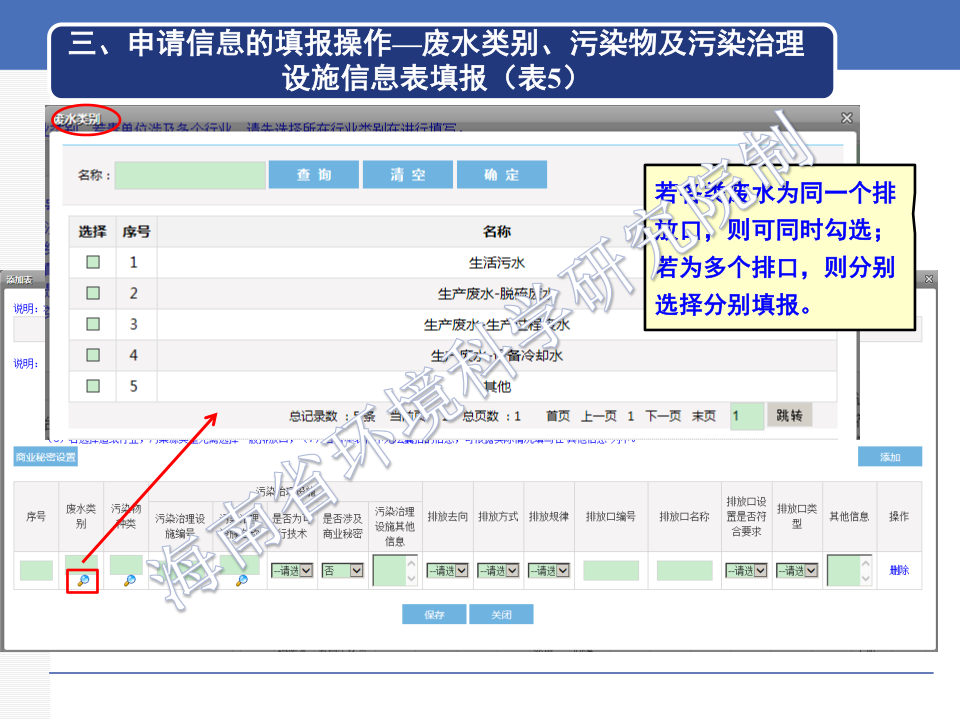
Task: Go to 下一页 next page
Action: (663, 416)
